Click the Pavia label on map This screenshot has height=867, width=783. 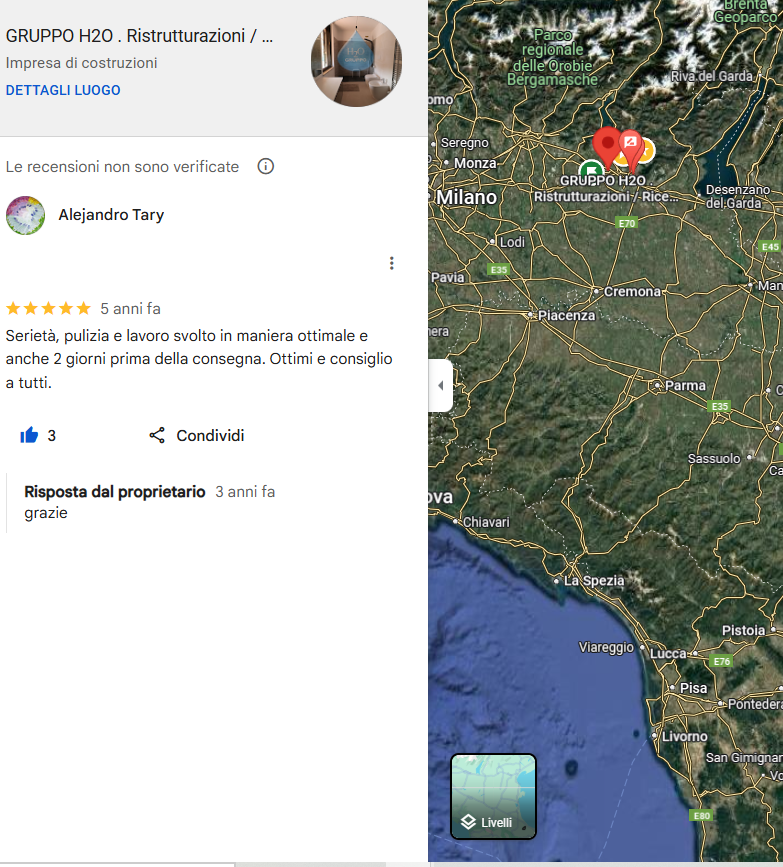pos(447,277)
